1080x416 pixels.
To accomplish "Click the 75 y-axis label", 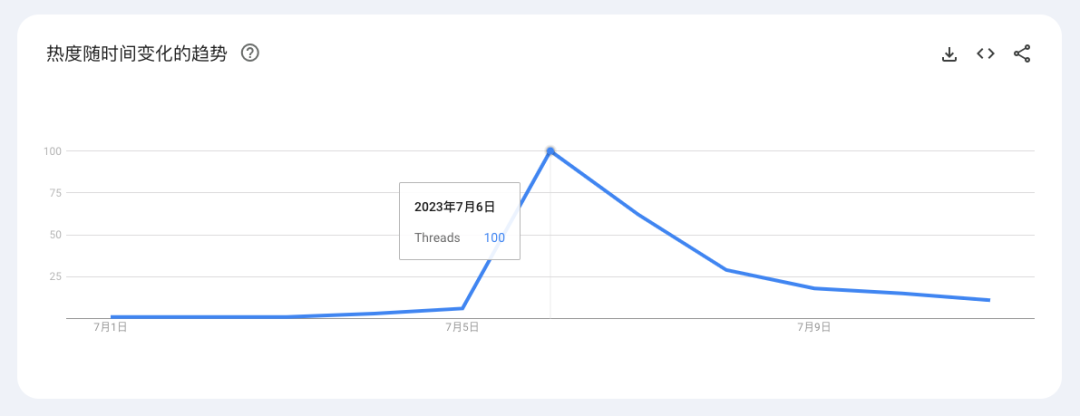I will pos(56,193).
